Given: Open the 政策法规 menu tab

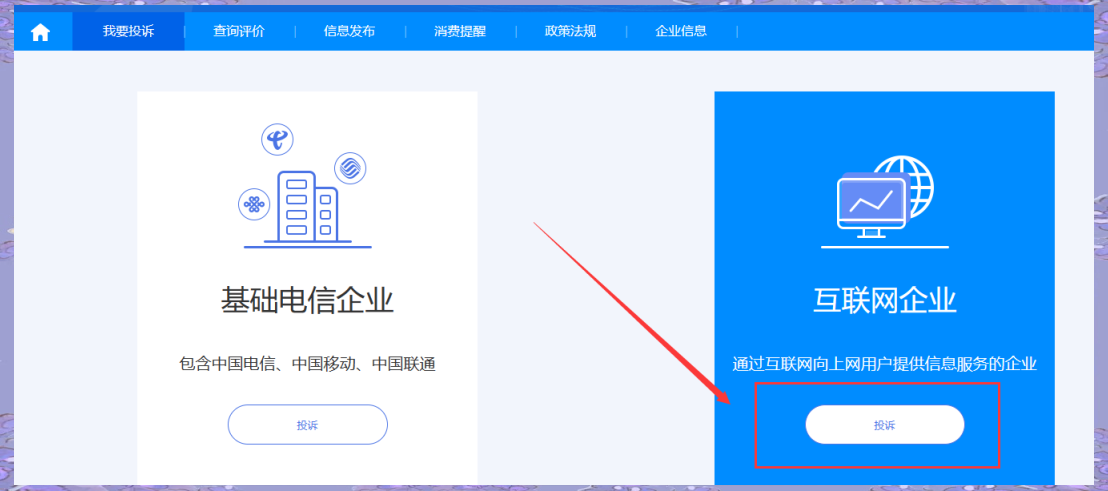Looking at the screenshot, I should click(570, 31).
